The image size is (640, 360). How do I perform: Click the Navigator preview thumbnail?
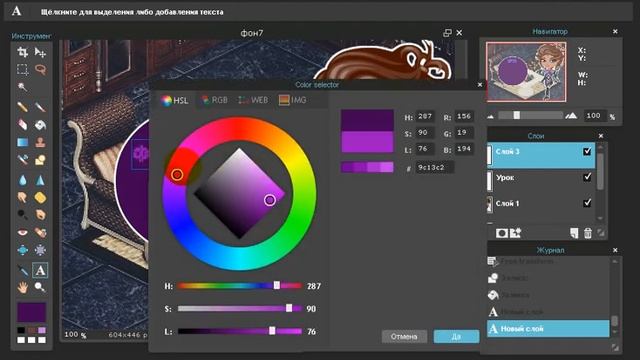point(526,72)
